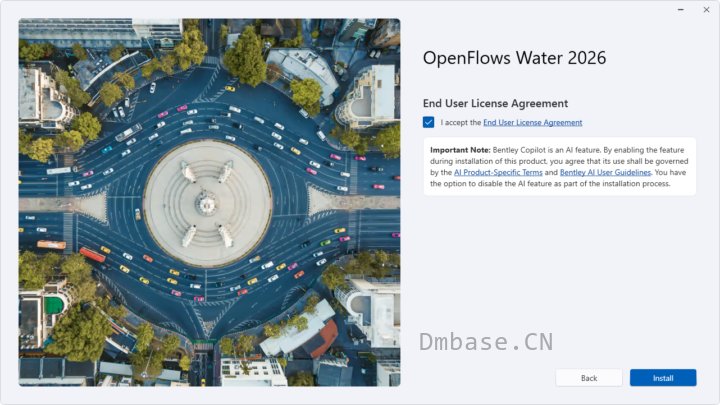Click the End User License Agreement heading

(x=495, y=103)
